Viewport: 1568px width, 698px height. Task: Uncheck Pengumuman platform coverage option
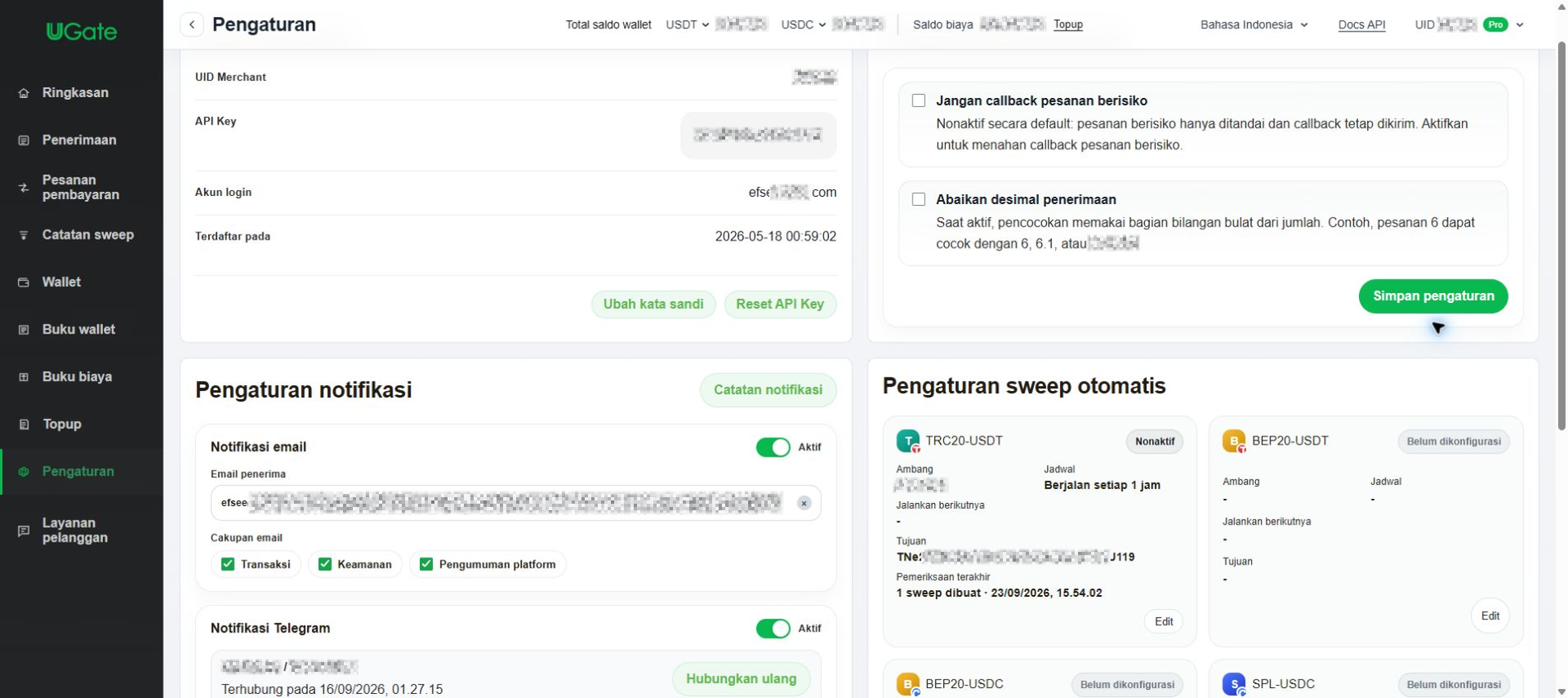(x=426, y=564)
